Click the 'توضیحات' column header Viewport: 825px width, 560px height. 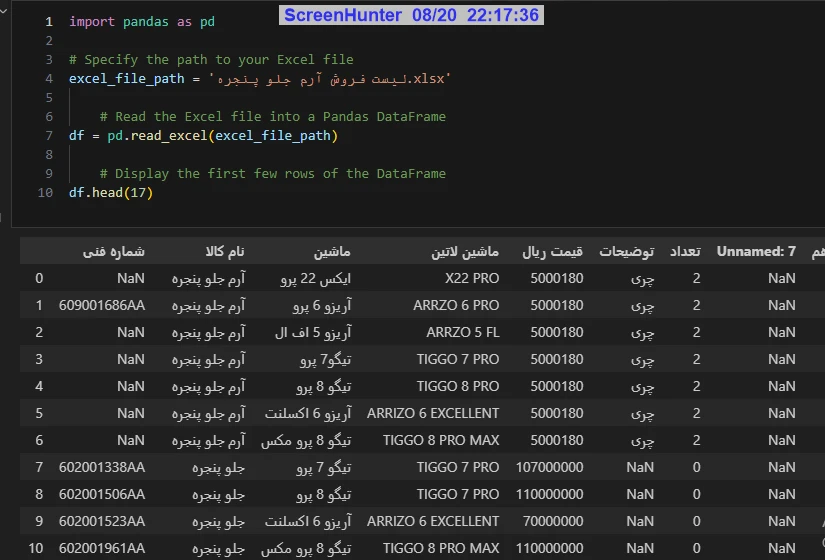tap(626, 251)
